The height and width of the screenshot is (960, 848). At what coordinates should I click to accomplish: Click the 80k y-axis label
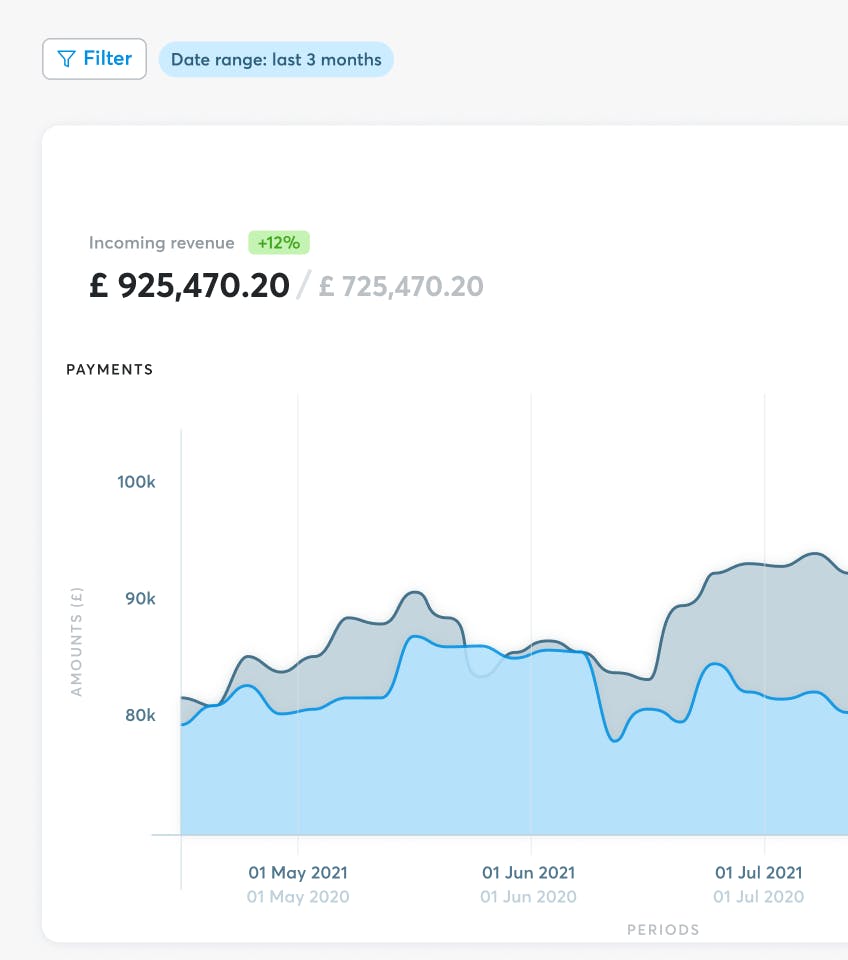click(x=138, y=716)
